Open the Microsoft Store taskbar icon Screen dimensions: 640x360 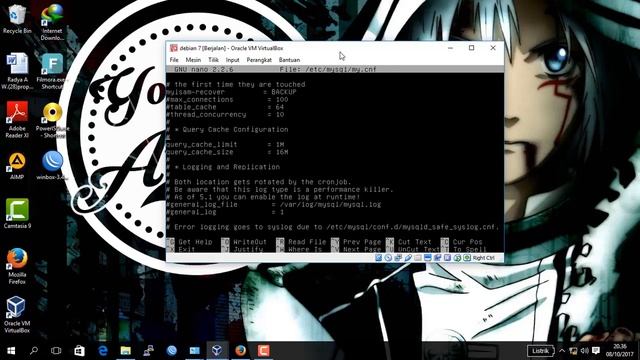click(79, 351)
